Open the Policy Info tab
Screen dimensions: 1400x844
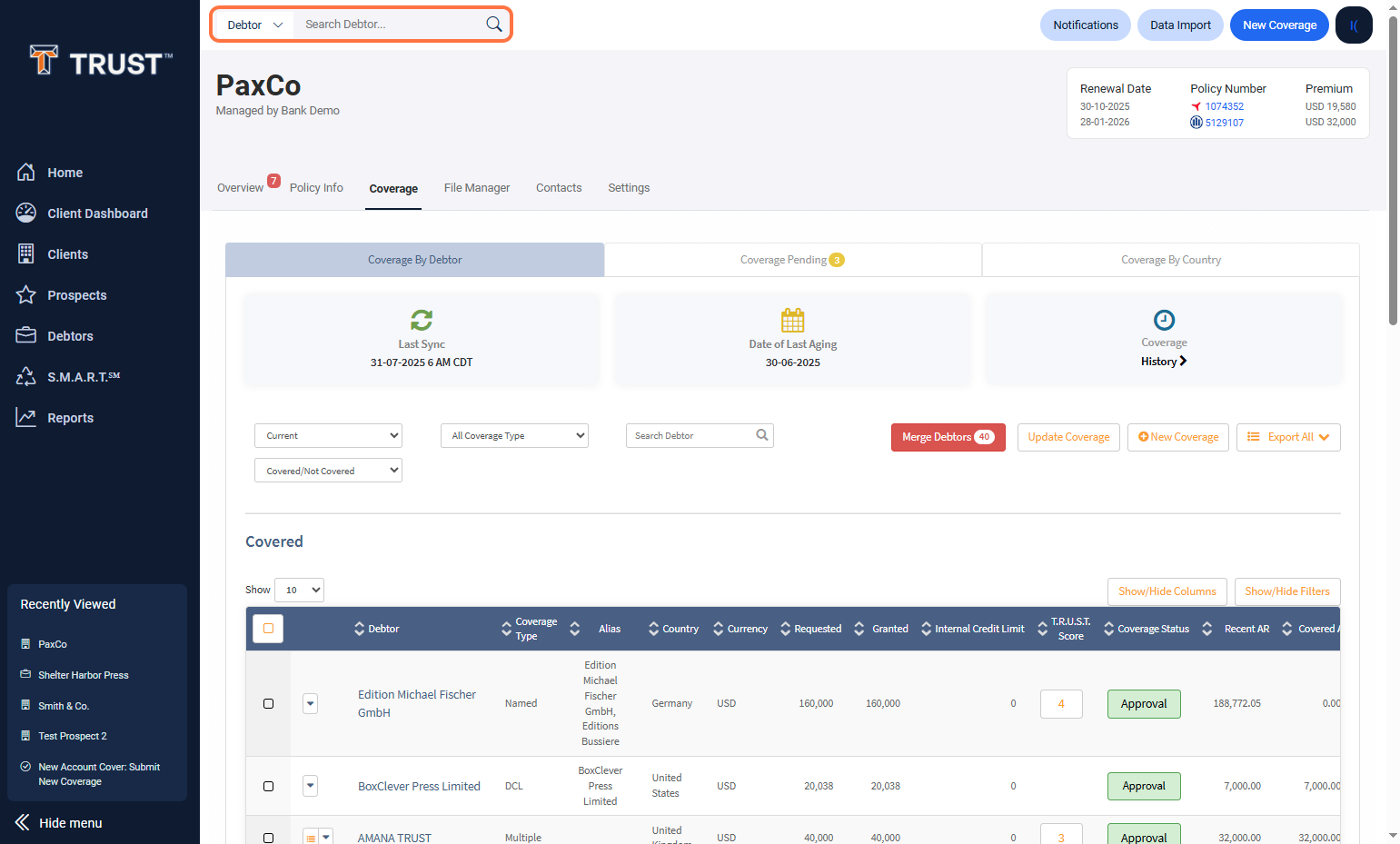[316, 188]
